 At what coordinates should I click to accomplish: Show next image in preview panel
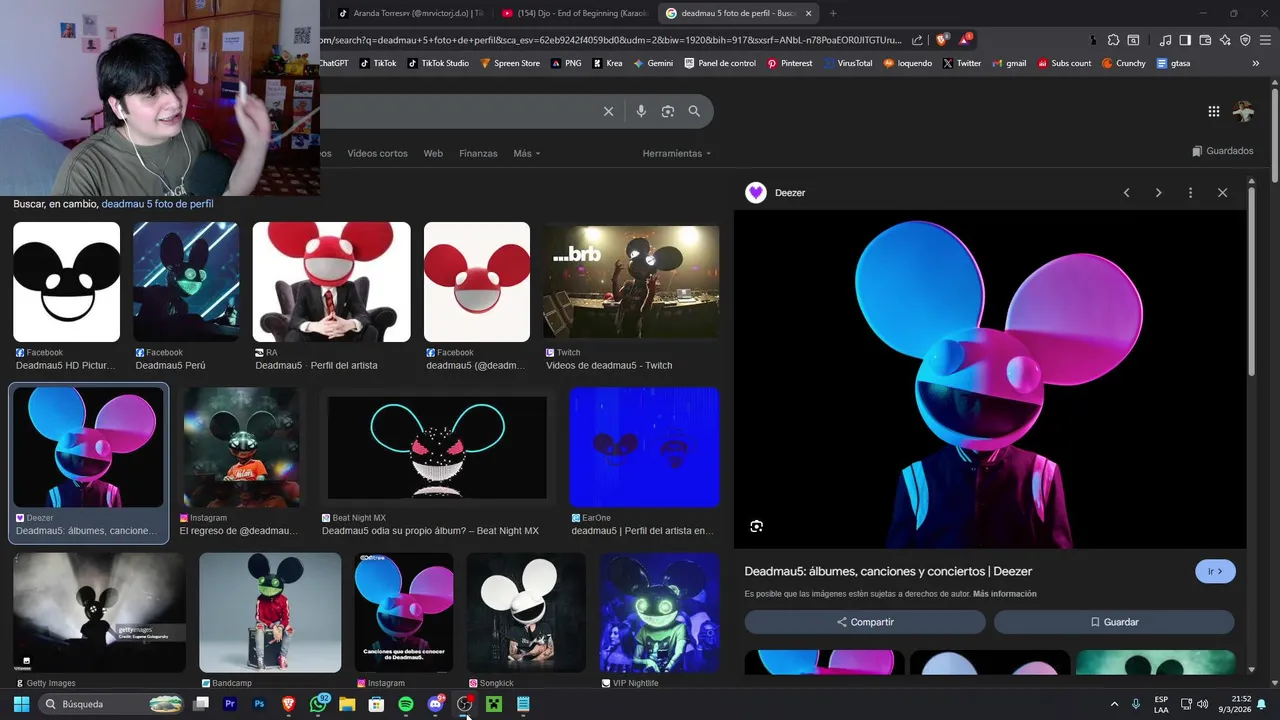pyautogui.click(x=1158, y=193)
